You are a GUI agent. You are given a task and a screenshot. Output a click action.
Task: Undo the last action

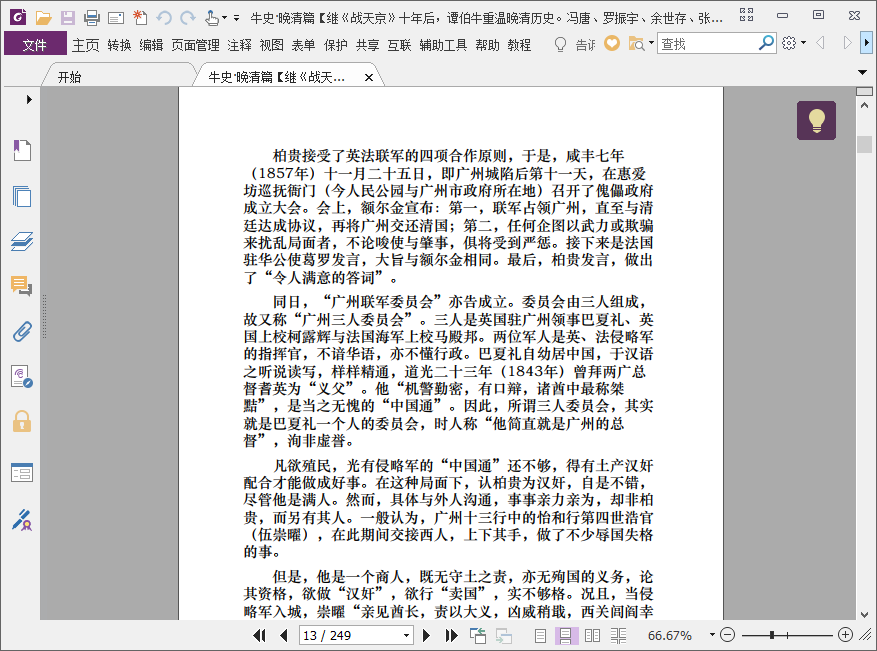pyautogui.click(x=163, y=18)
